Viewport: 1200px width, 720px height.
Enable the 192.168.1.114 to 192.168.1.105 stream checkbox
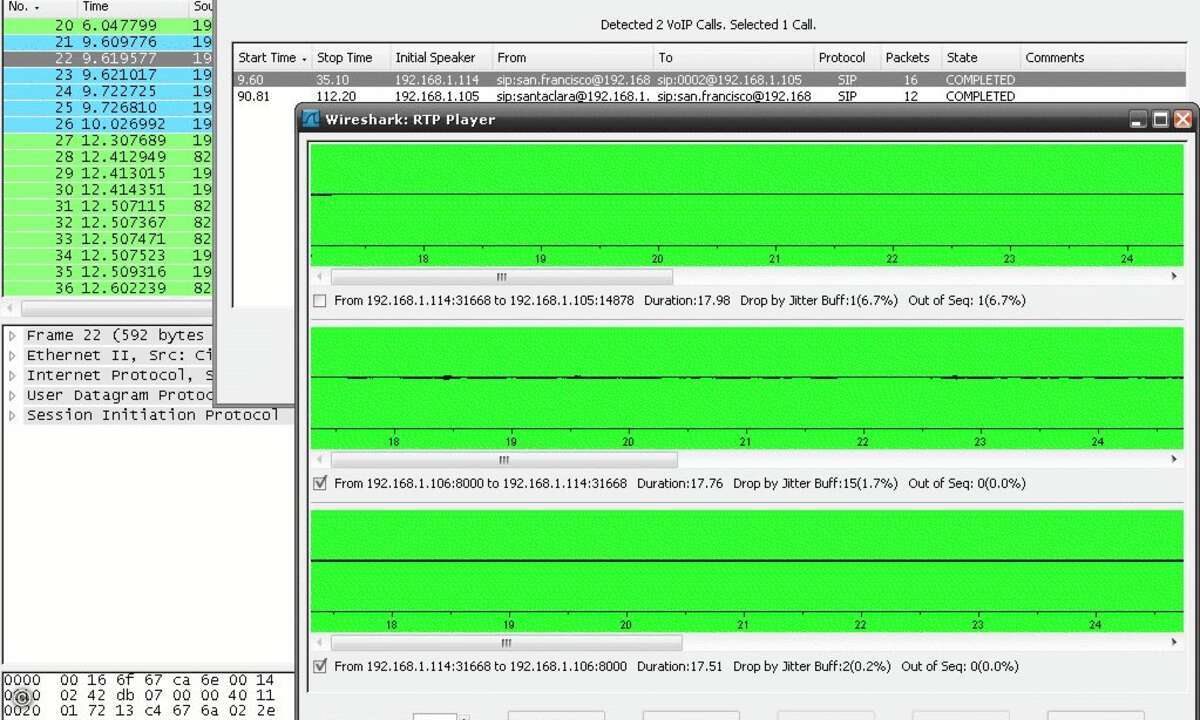coord(320,301)
